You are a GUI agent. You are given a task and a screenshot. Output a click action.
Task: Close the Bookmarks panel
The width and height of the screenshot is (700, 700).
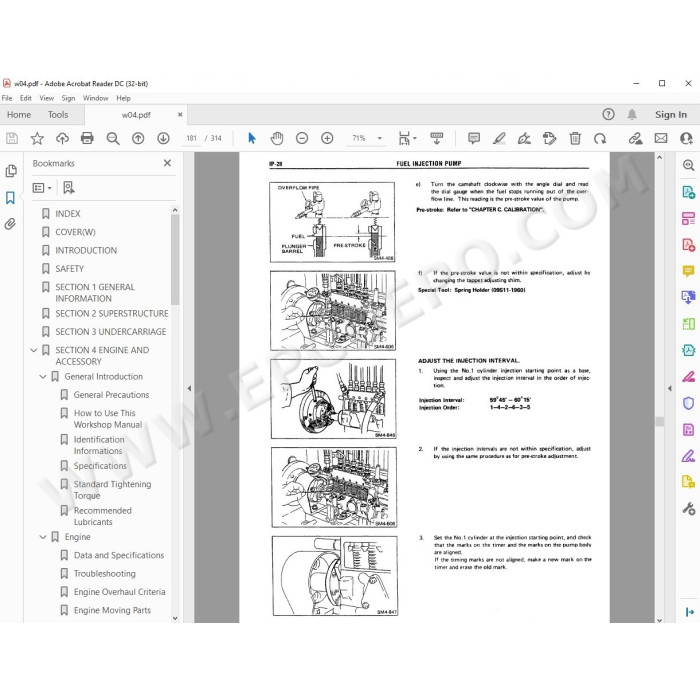167,163
